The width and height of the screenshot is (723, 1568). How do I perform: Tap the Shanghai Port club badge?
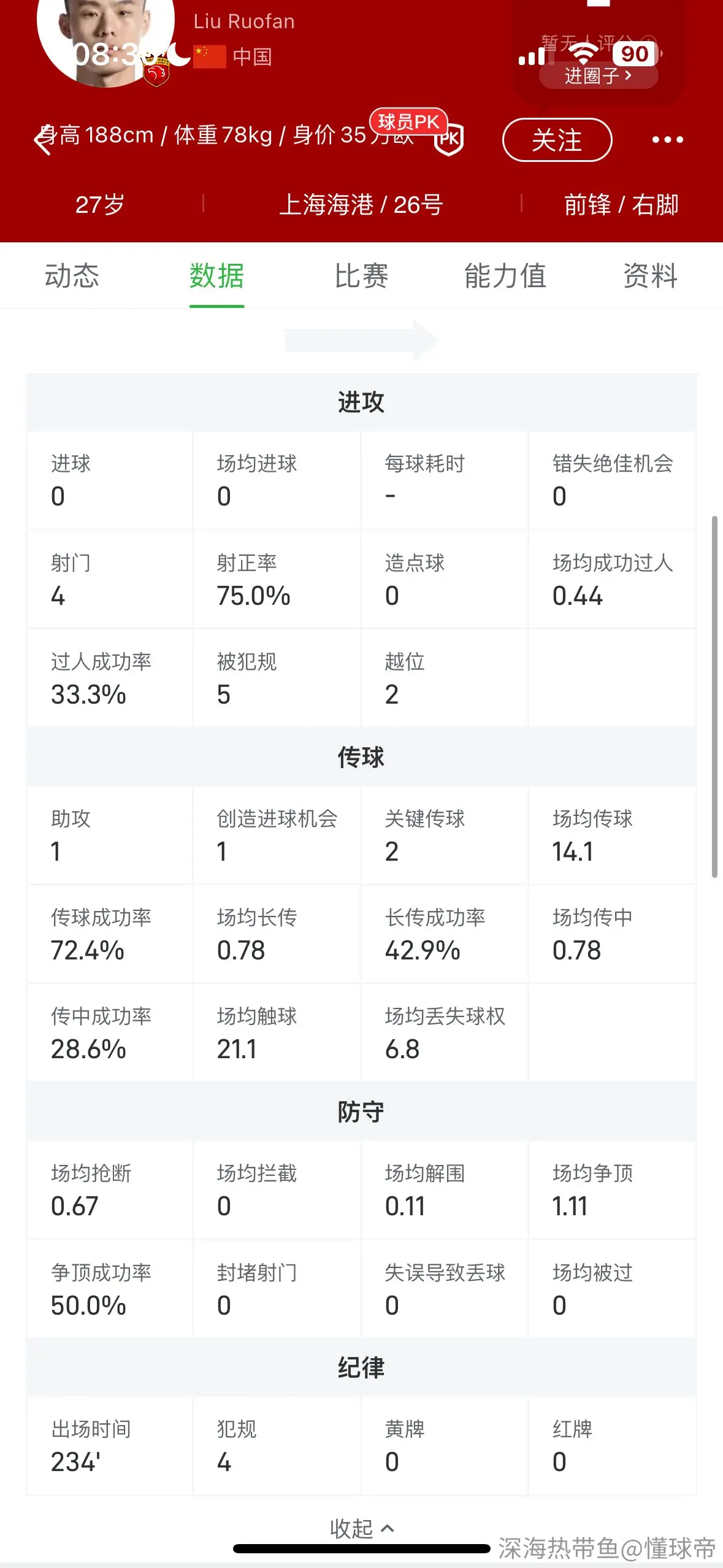click(156, 72)
